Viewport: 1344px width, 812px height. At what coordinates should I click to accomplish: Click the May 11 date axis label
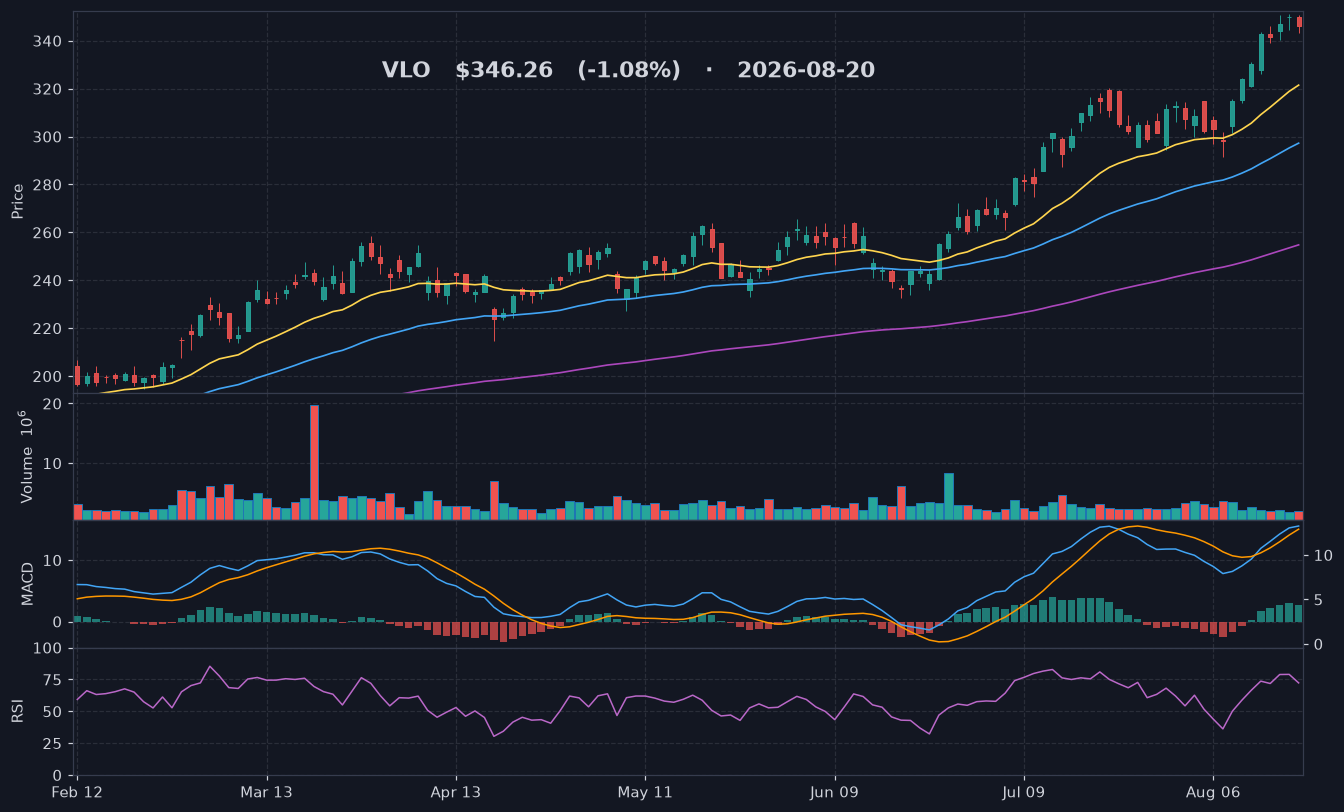(x=645, y=791)
